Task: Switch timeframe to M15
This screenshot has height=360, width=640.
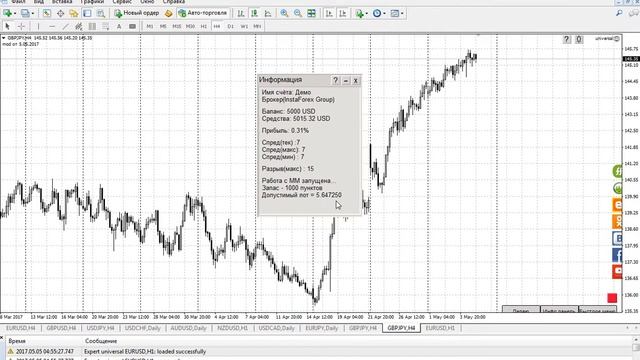Action: point(177,26)
